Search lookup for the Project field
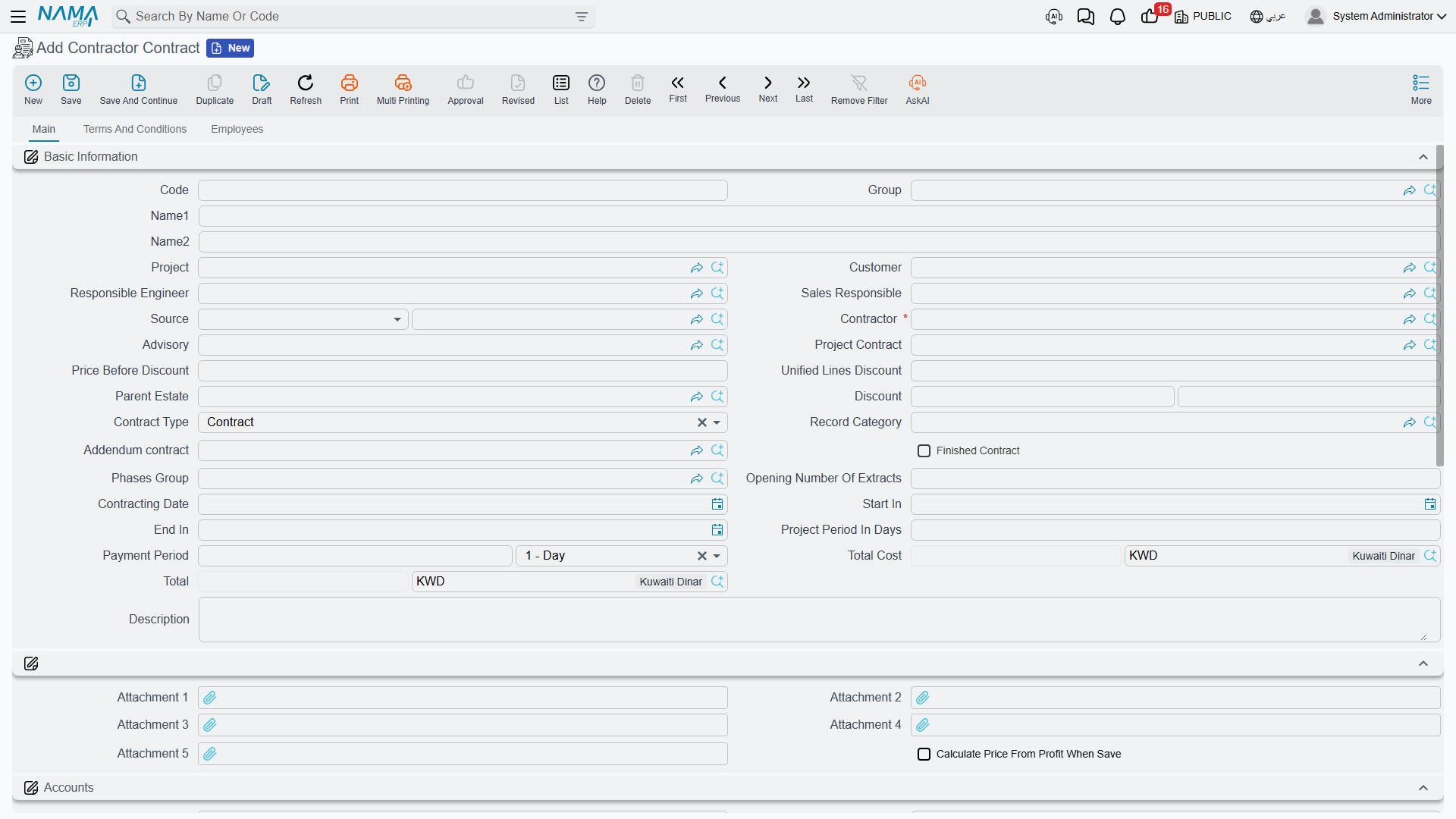This screenshot has width=1456, height=819. (717, 268)
